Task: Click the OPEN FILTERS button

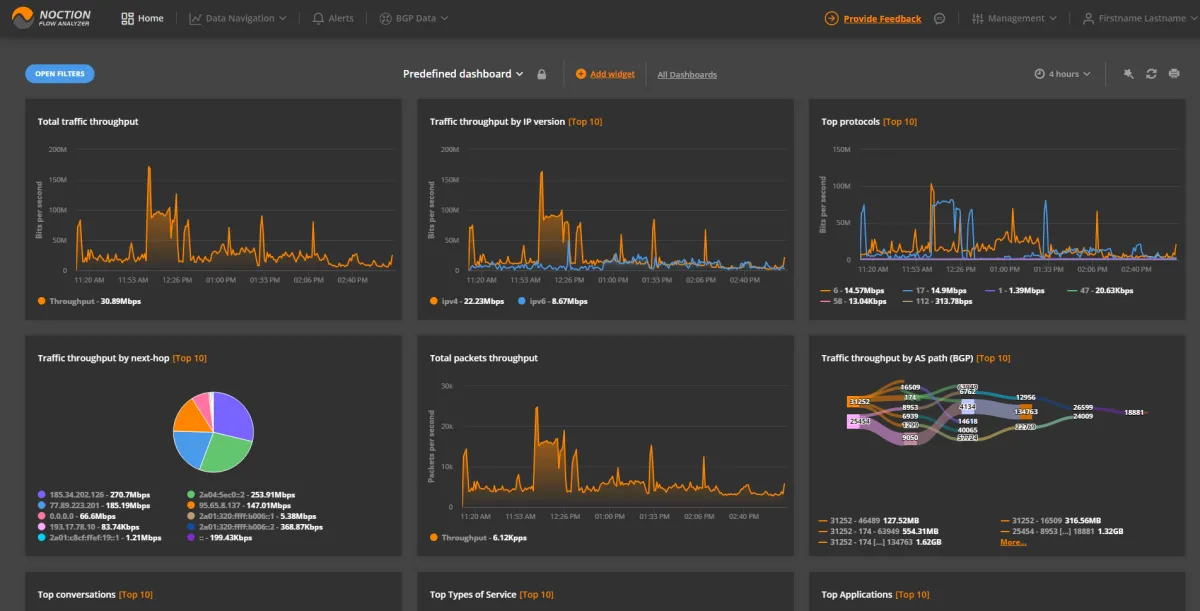Action: tap(60, 74)
